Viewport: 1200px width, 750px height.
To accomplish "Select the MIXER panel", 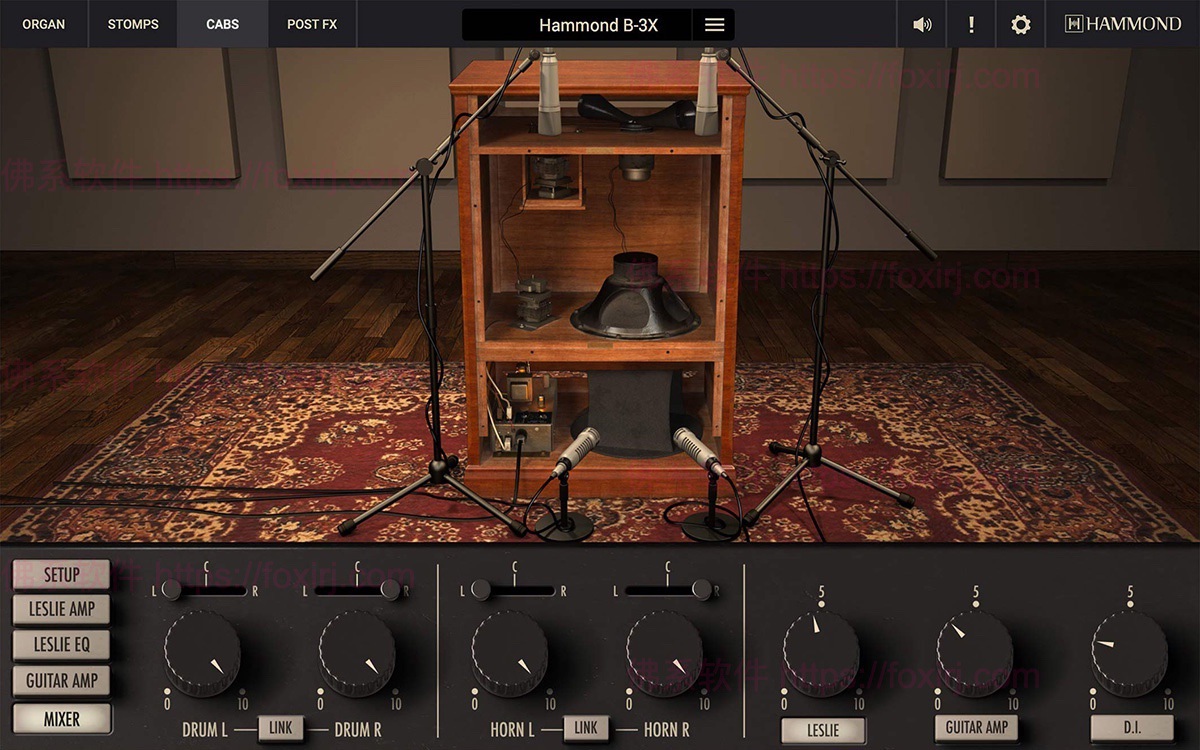I will [x=60, y=717].
